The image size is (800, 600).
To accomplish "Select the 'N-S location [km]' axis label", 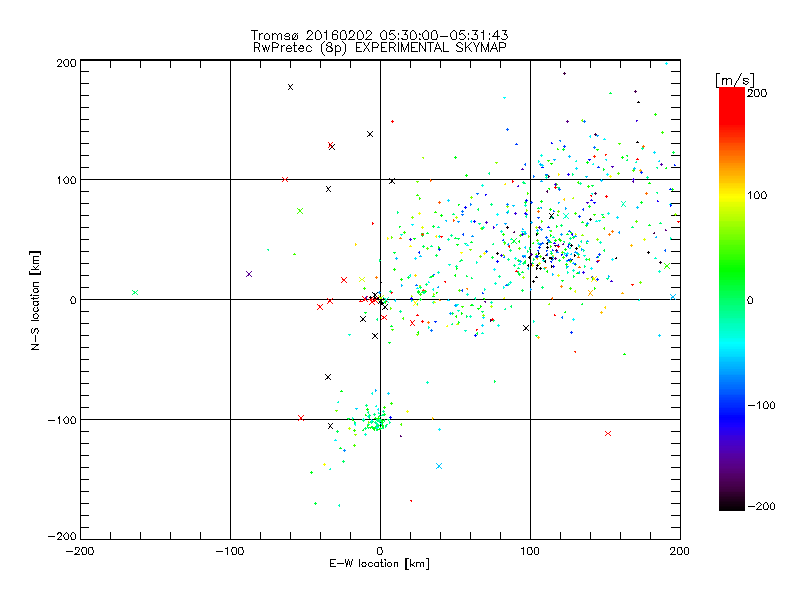I will pyautogui.click(x=35, y=300).
